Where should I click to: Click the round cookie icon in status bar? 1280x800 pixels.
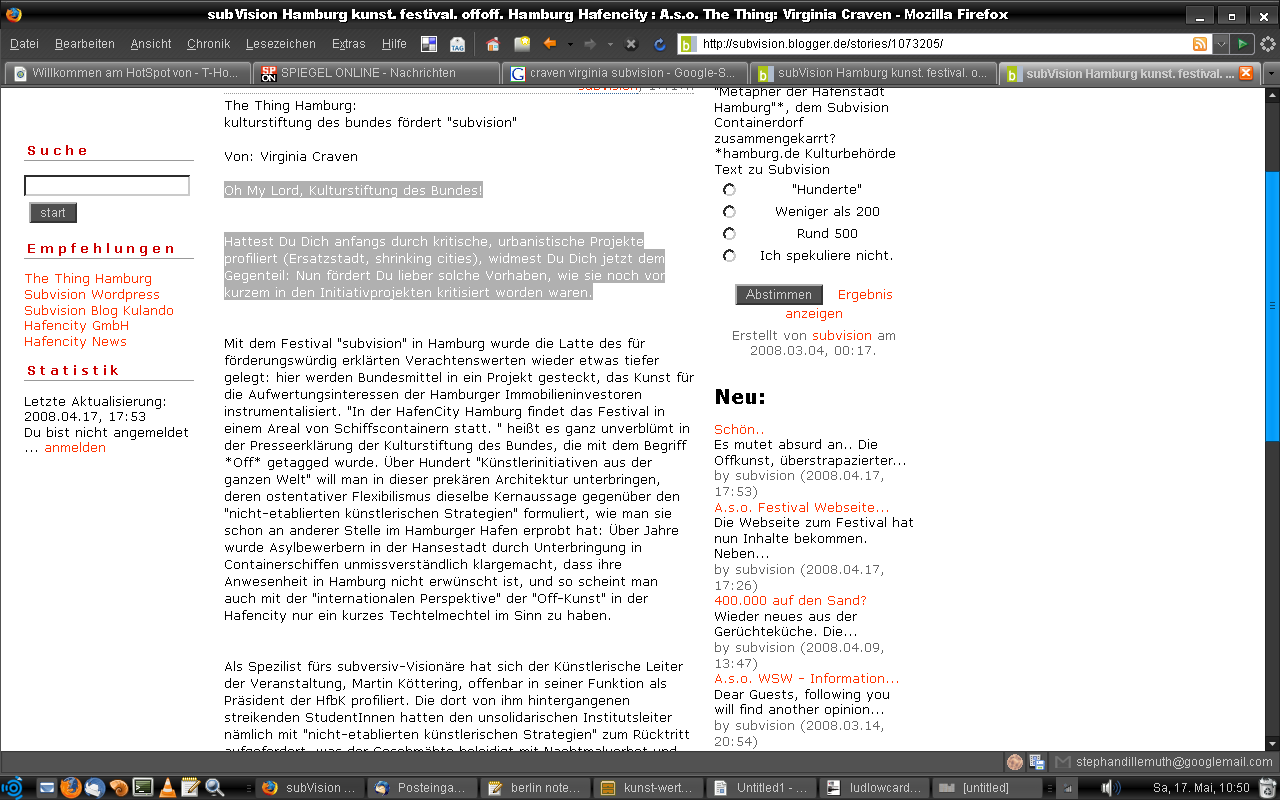tap(1015, 762)
